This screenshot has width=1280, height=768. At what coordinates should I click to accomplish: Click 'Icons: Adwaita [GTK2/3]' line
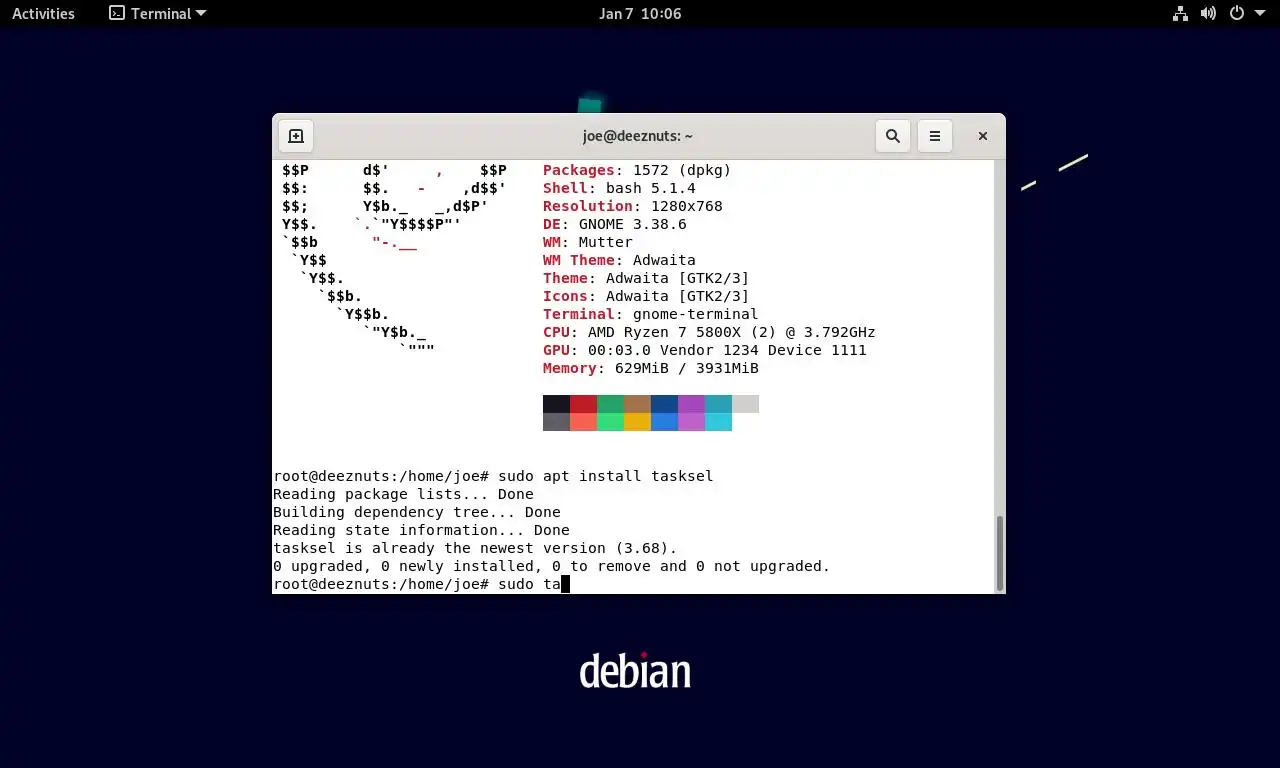pyautogui.click(x=646, y=296)
